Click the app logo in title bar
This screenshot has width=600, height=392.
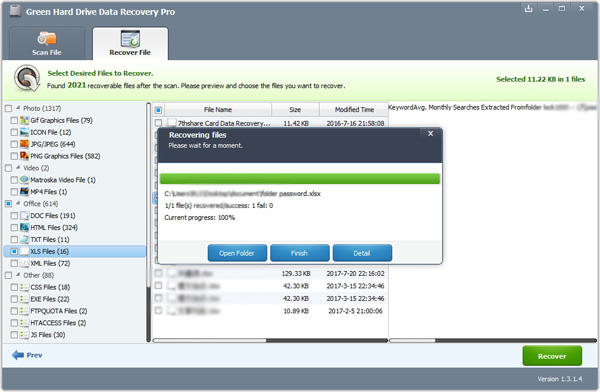point(15,11)
